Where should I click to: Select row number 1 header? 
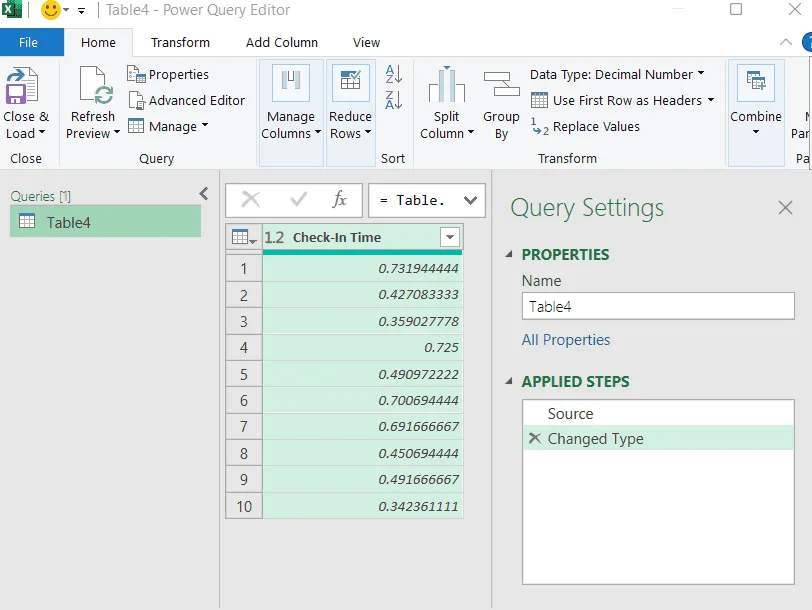pyautogui.click(x=244, y=269)
